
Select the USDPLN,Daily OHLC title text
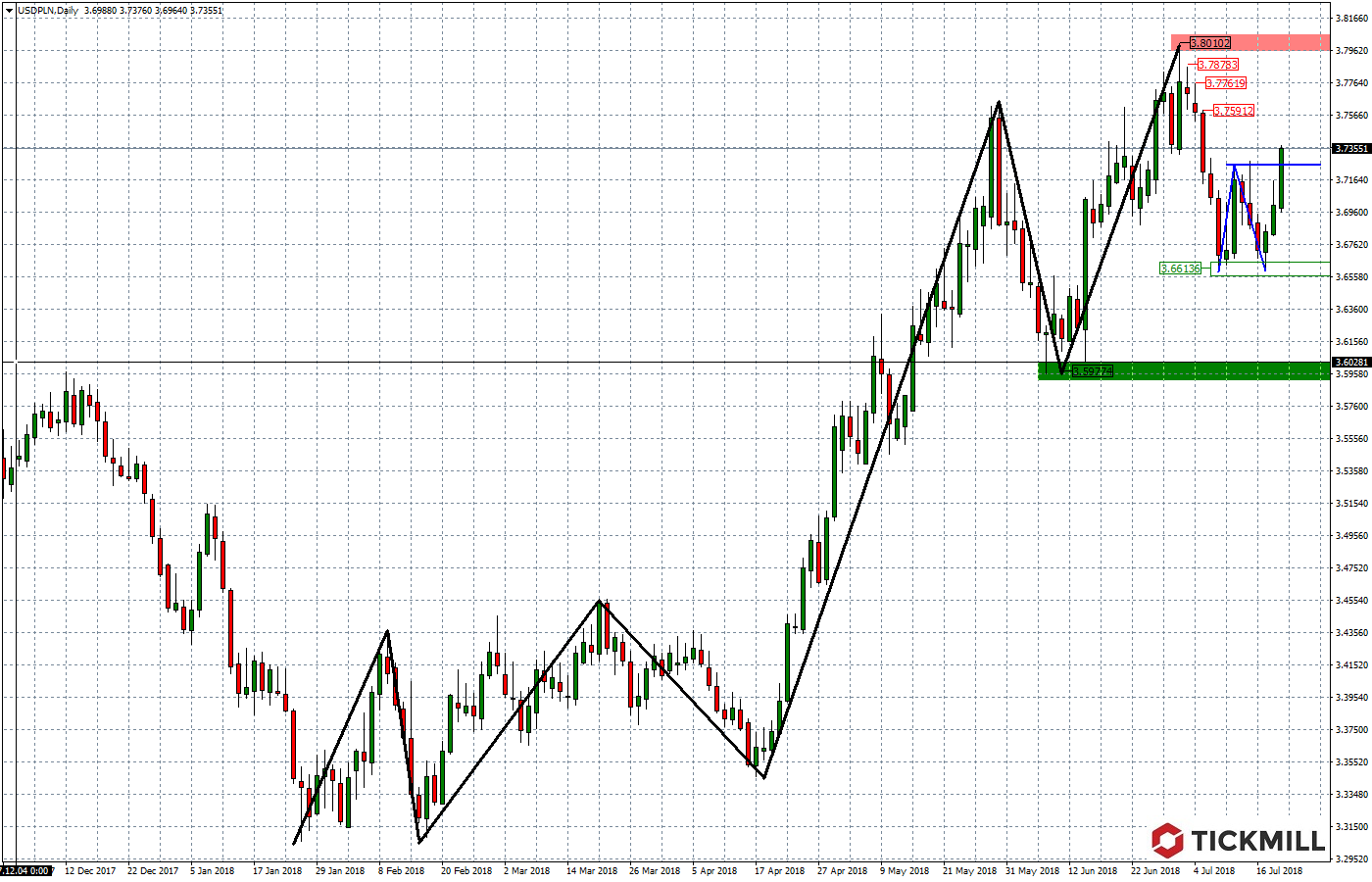pos(120,11)
